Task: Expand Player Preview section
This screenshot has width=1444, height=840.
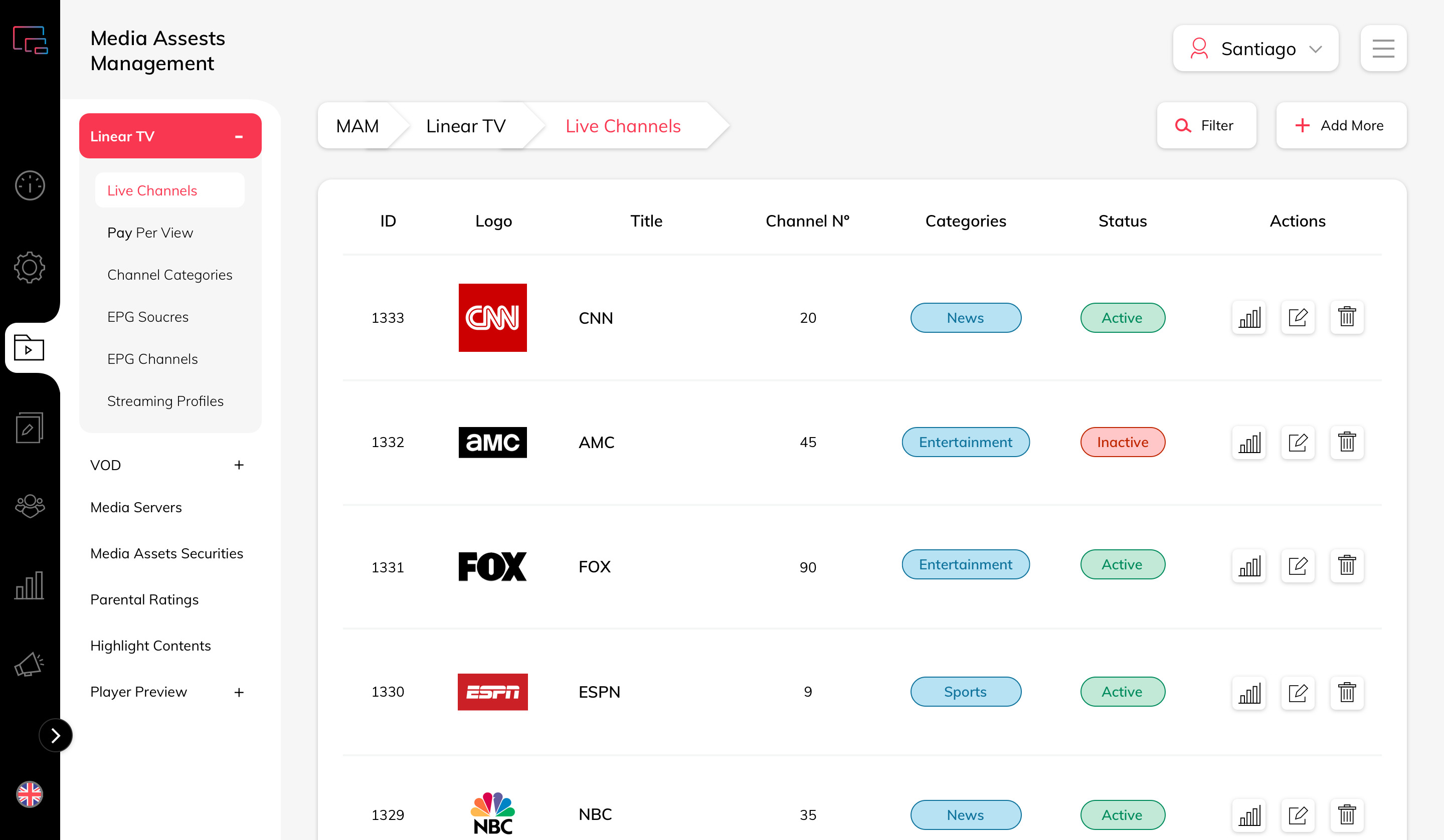Action: 239,692
